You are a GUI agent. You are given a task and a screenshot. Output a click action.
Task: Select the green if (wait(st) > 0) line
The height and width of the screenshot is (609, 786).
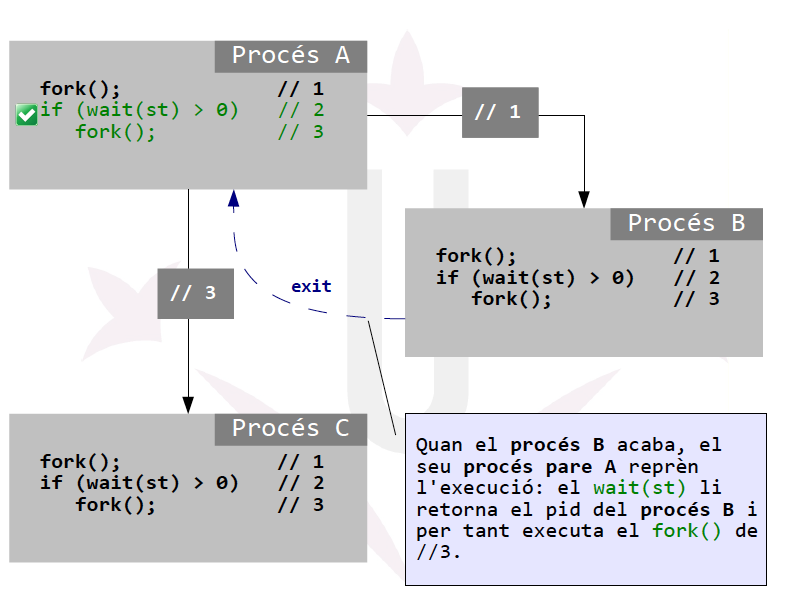tap(140, 110)
